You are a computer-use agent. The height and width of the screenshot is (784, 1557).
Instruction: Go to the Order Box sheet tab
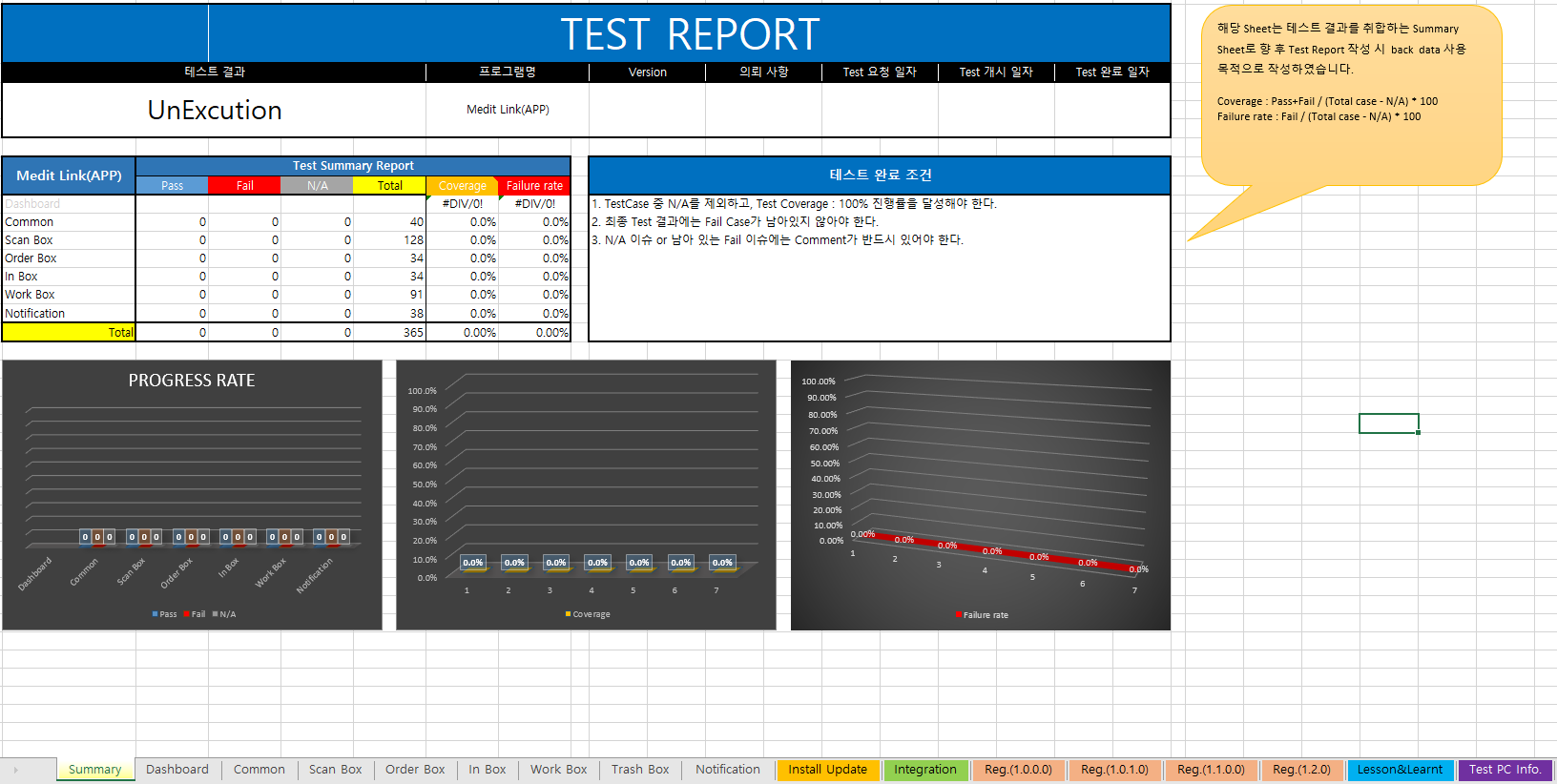click(x=415, y=770)
